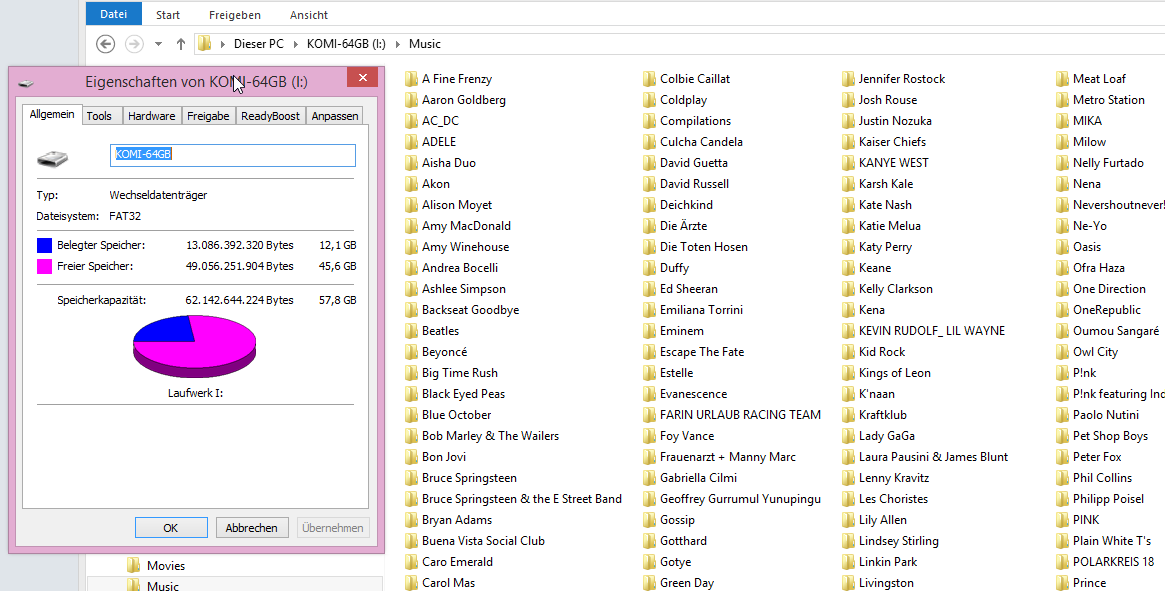Switch to the Freigabe tab in properties
Image resolution: width=1165 pixels, height=591 pixels.
pyautogui.click(x=208, y=116)
